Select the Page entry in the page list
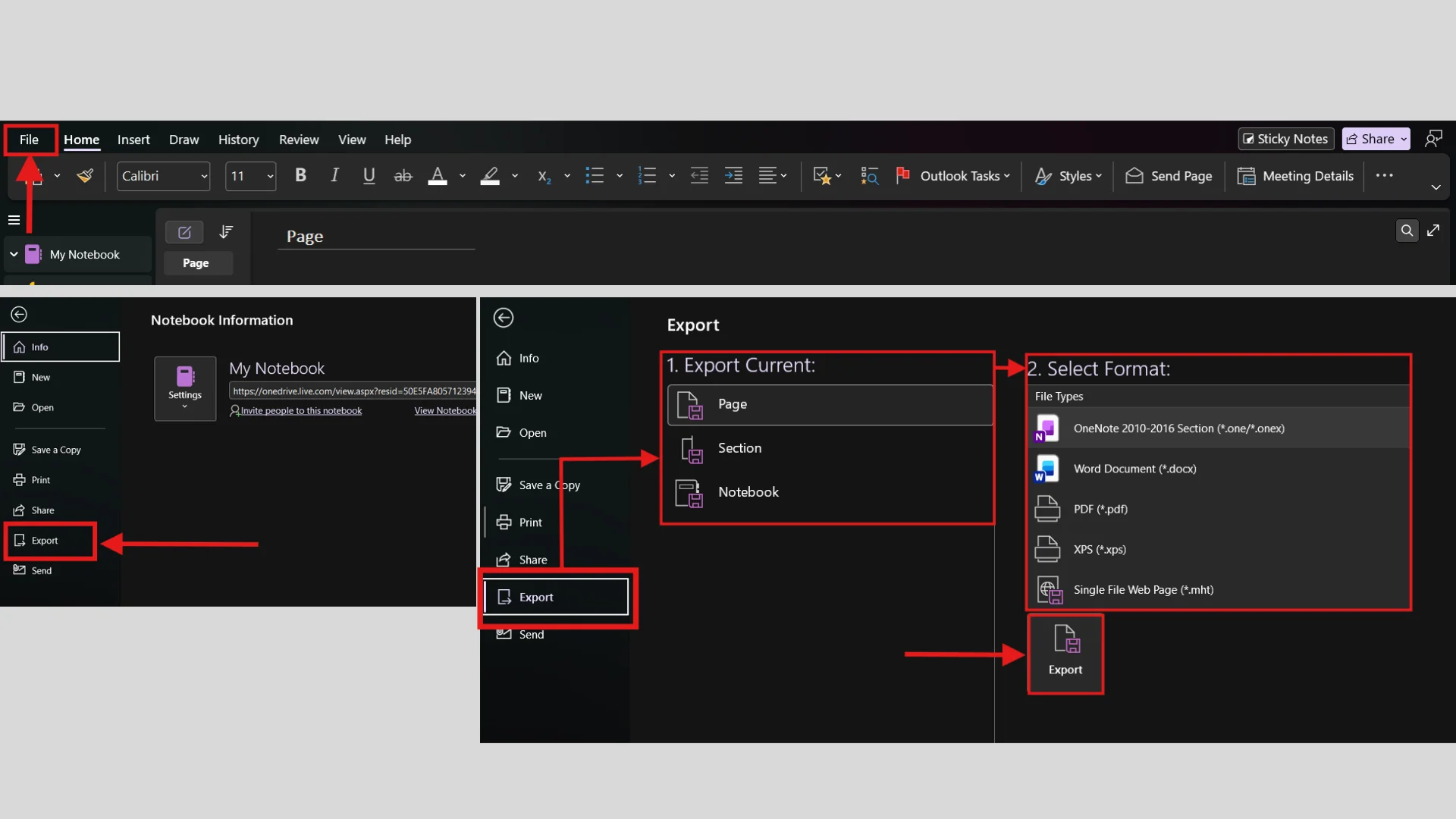This screenshot has width=1456, height=819. pos(198,263)
